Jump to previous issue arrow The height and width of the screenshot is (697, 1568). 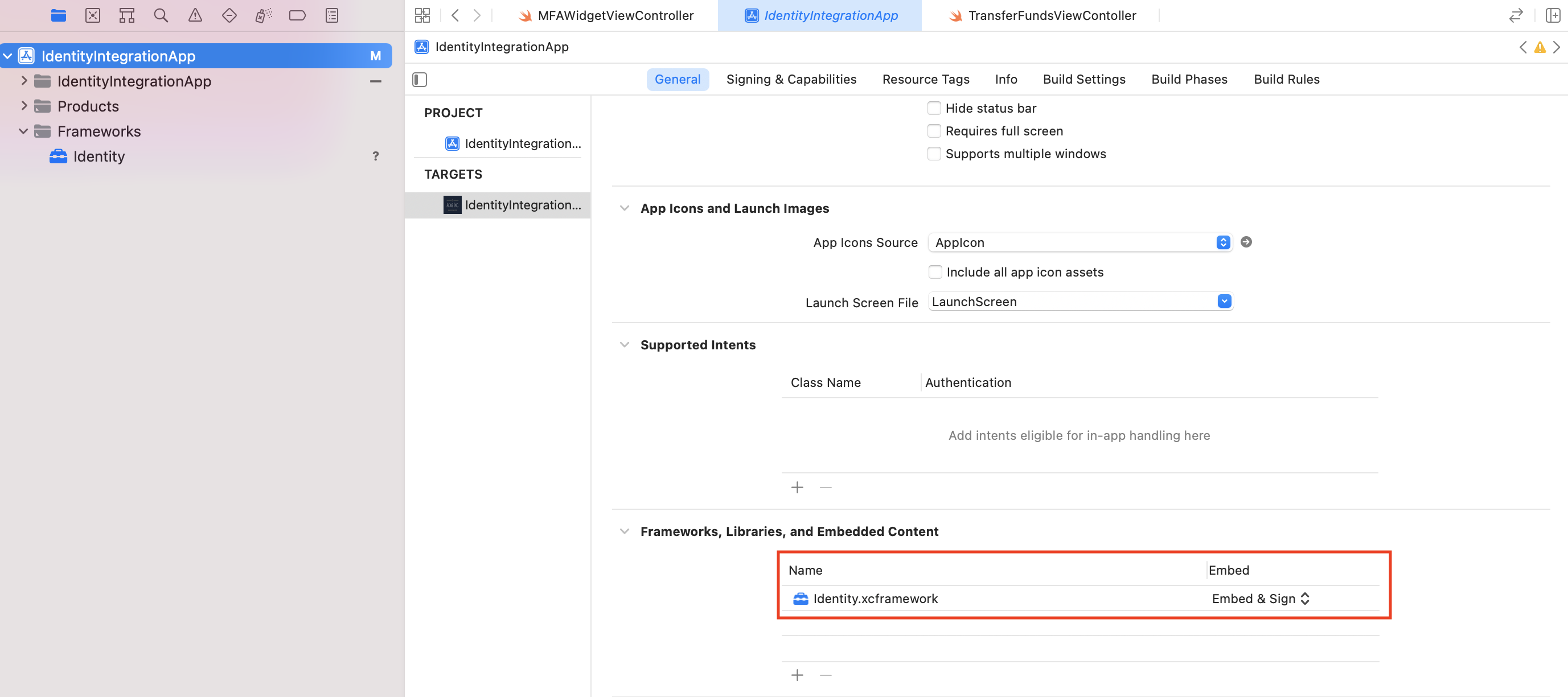click(1523, 47)
